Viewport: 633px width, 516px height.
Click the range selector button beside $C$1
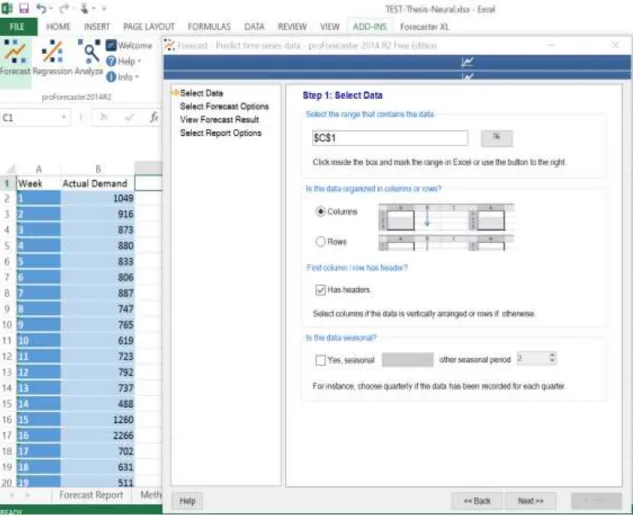click(x=497, y=138)
